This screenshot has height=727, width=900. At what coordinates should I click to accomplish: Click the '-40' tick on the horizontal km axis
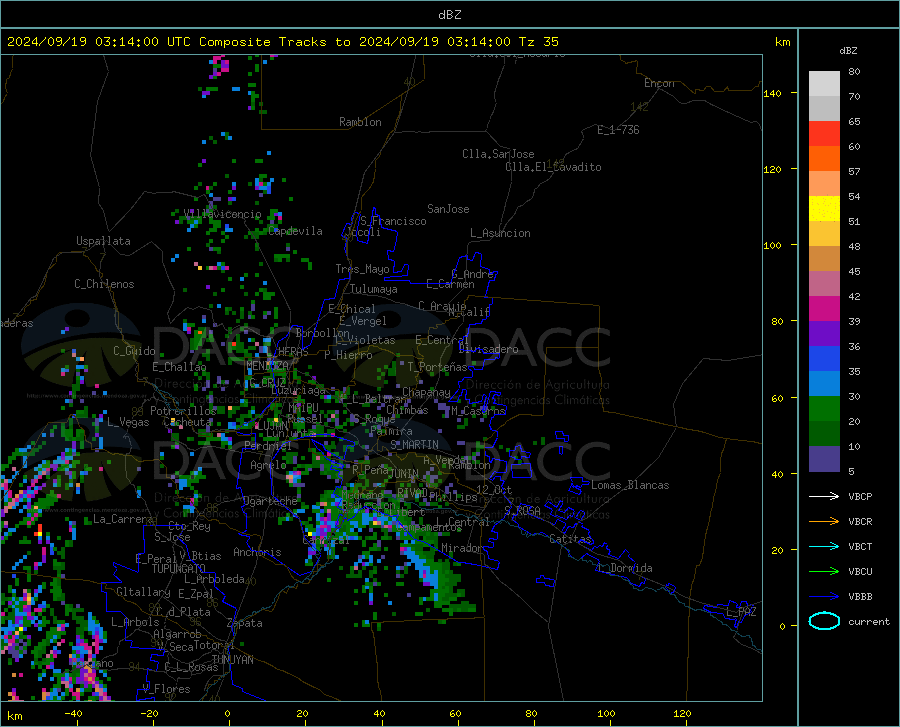[73, 713]
